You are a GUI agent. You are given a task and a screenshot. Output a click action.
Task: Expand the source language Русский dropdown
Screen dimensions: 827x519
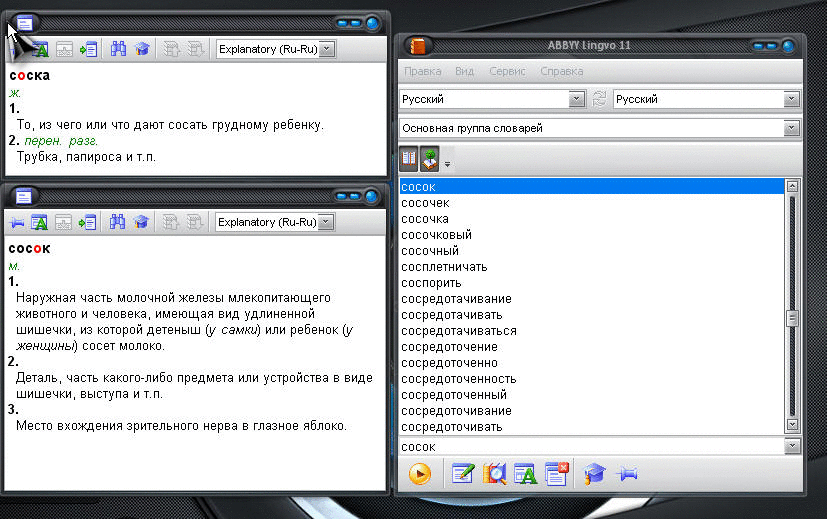(576, 99)
